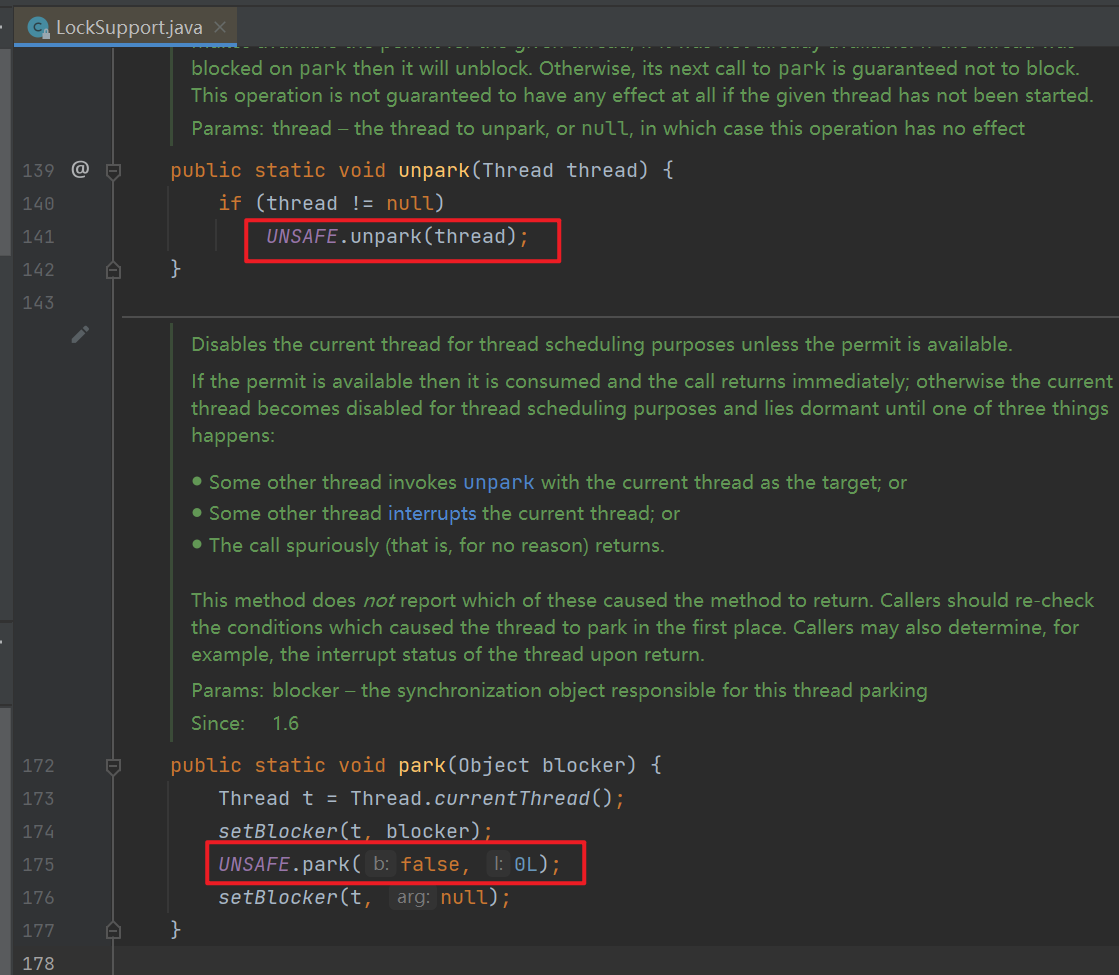The image size is (1119, 975).
Task: Close the LockSupport.java editor tab
Action: click(220, 28)
